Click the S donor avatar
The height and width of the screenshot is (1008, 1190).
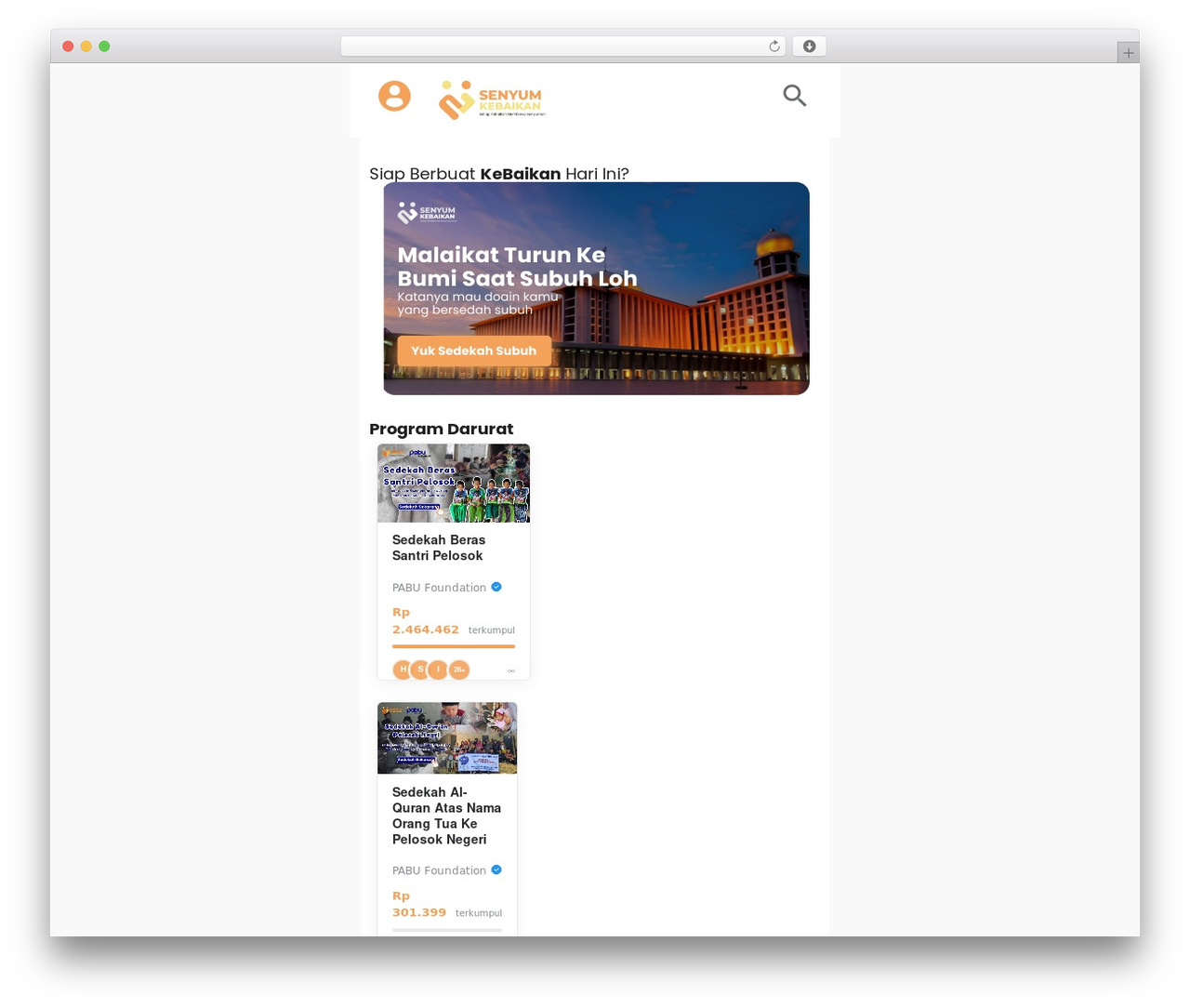click(420, 670)
